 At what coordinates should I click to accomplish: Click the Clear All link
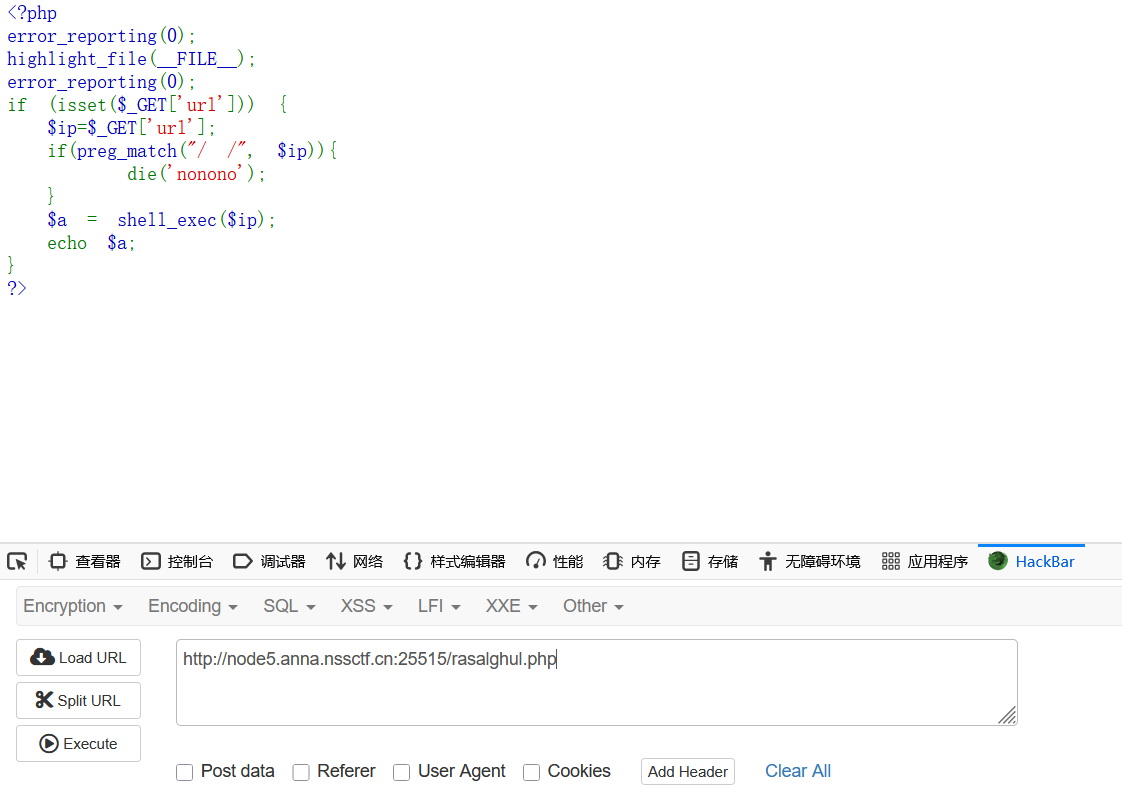click(797, 770)
